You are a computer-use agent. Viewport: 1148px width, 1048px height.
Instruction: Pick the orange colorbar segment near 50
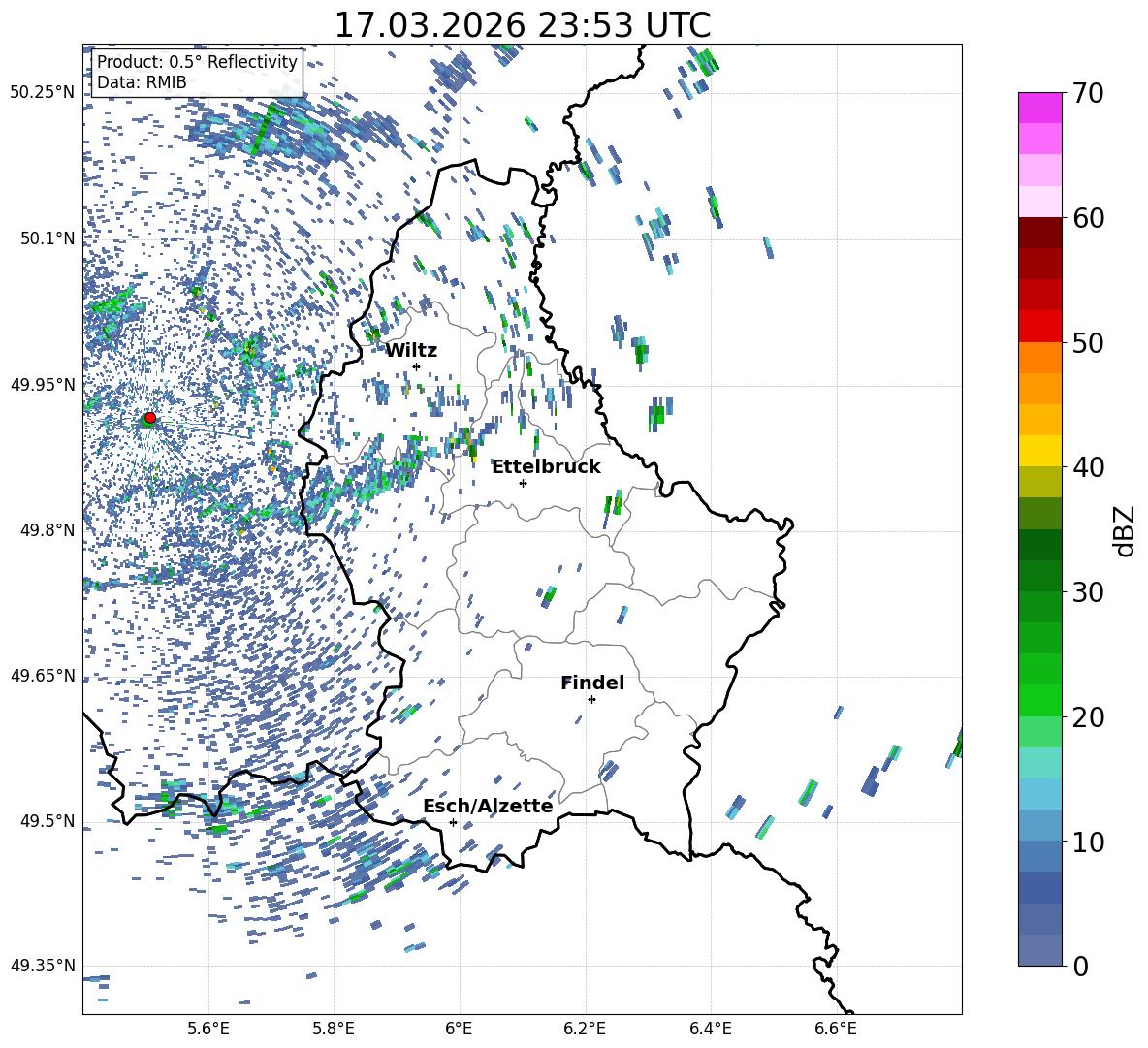point(1040,357)
